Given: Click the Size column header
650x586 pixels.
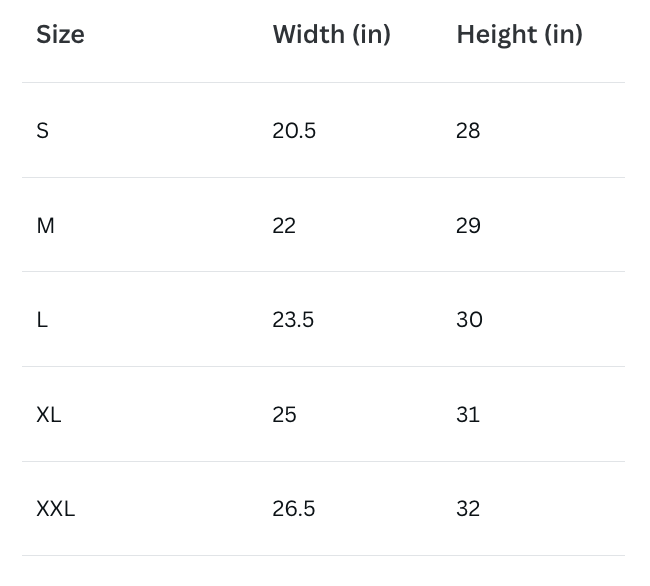Looking at the screenshot, I should [60, 35].
